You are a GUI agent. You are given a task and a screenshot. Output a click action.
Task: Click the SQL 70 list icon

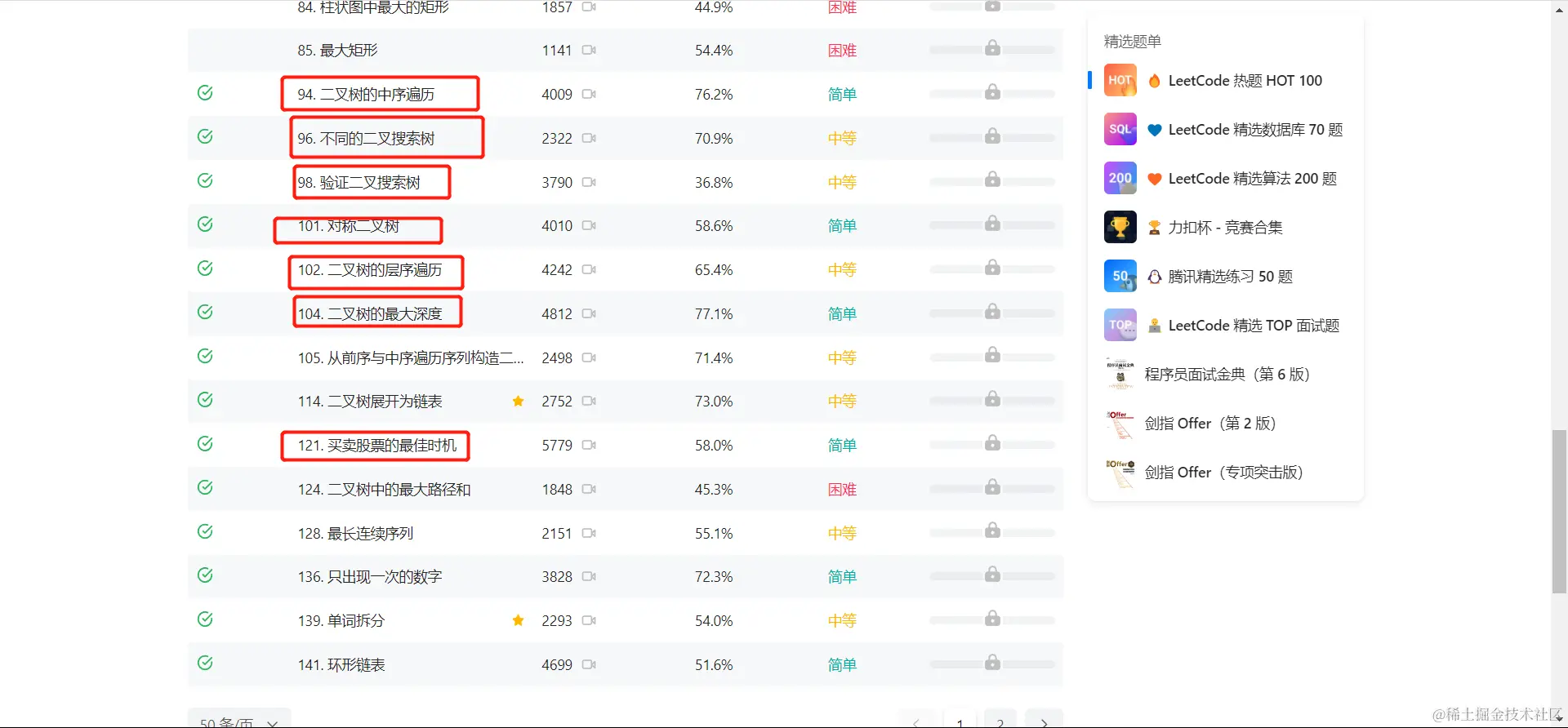pyautogui.click(x=1120, y=129)
